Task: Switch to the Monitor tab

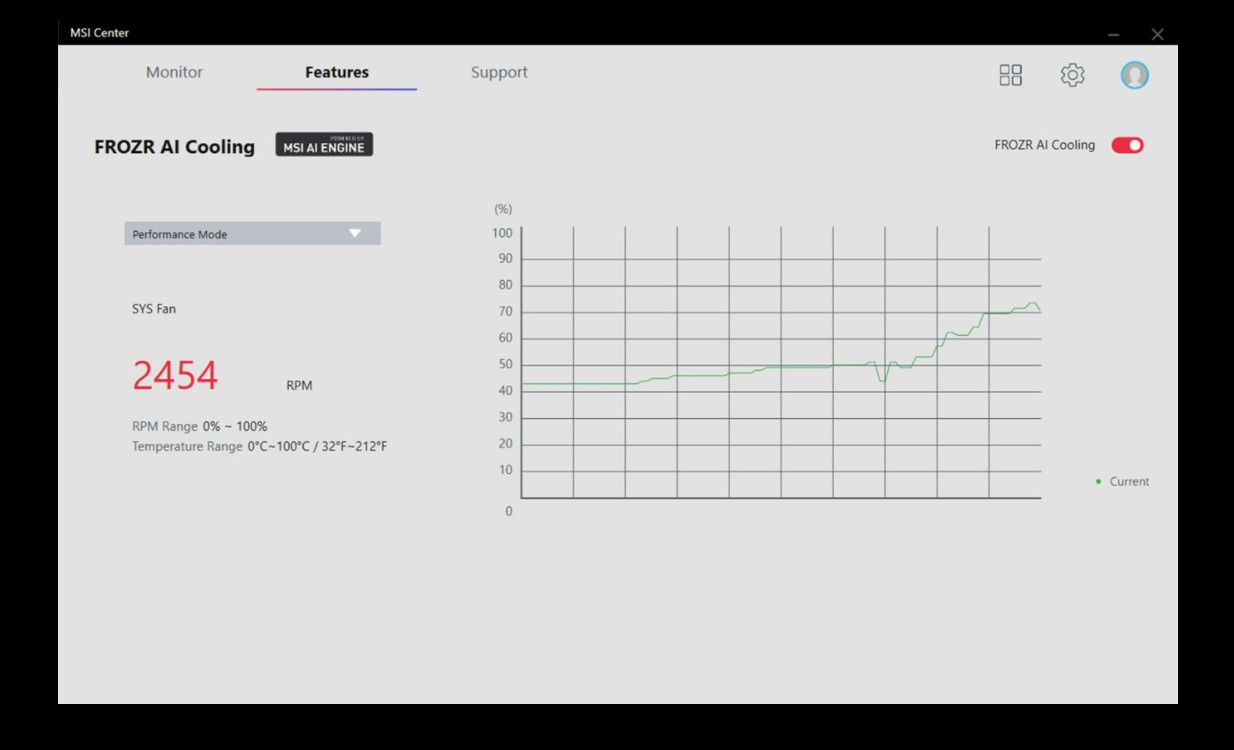Action: click(x=174, y=72)
